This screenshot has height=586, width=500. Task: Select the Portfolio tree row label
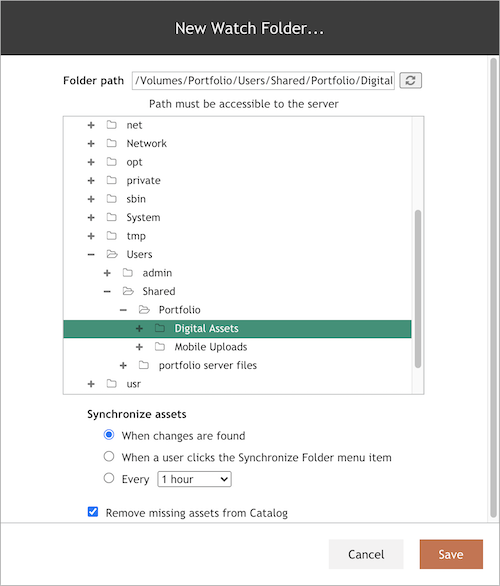click(x=180, y=310)
